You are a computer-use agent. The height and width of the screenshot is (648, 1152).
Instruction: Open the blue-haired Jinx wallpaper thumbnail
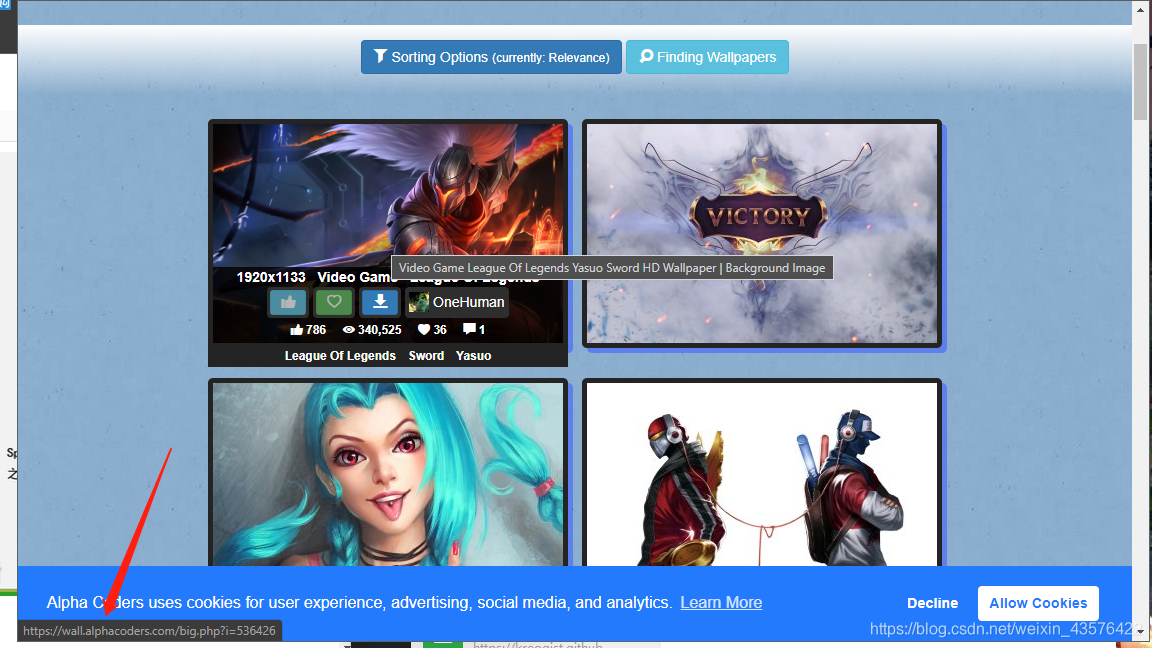[388, 474]
